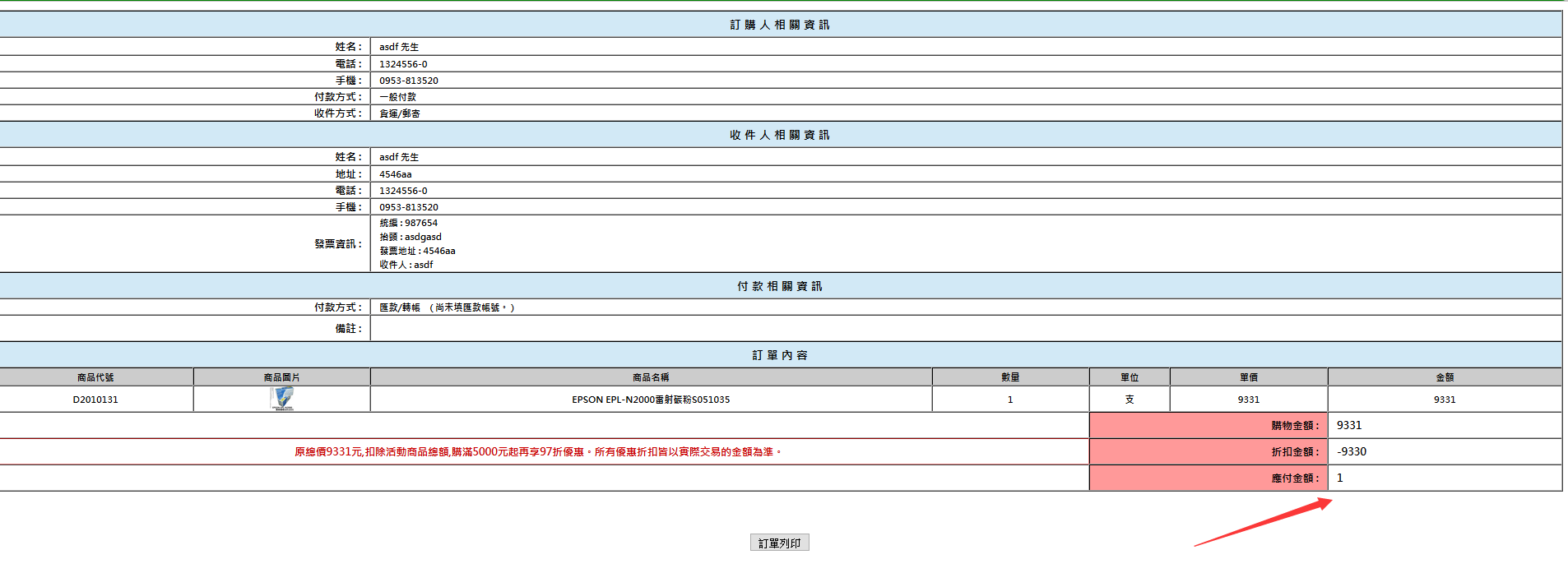Click the 訂單內容 section header

pos(780,355)
